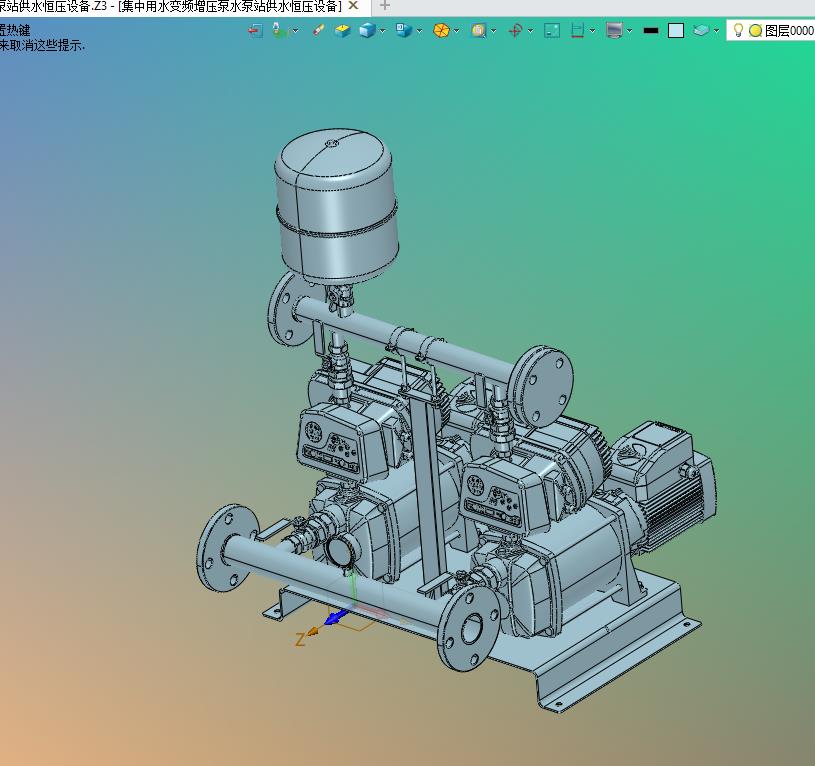Screen dimensions: 815x766
Task: Expand dropdown next to rotation center icon
Action: coord(530,31)
